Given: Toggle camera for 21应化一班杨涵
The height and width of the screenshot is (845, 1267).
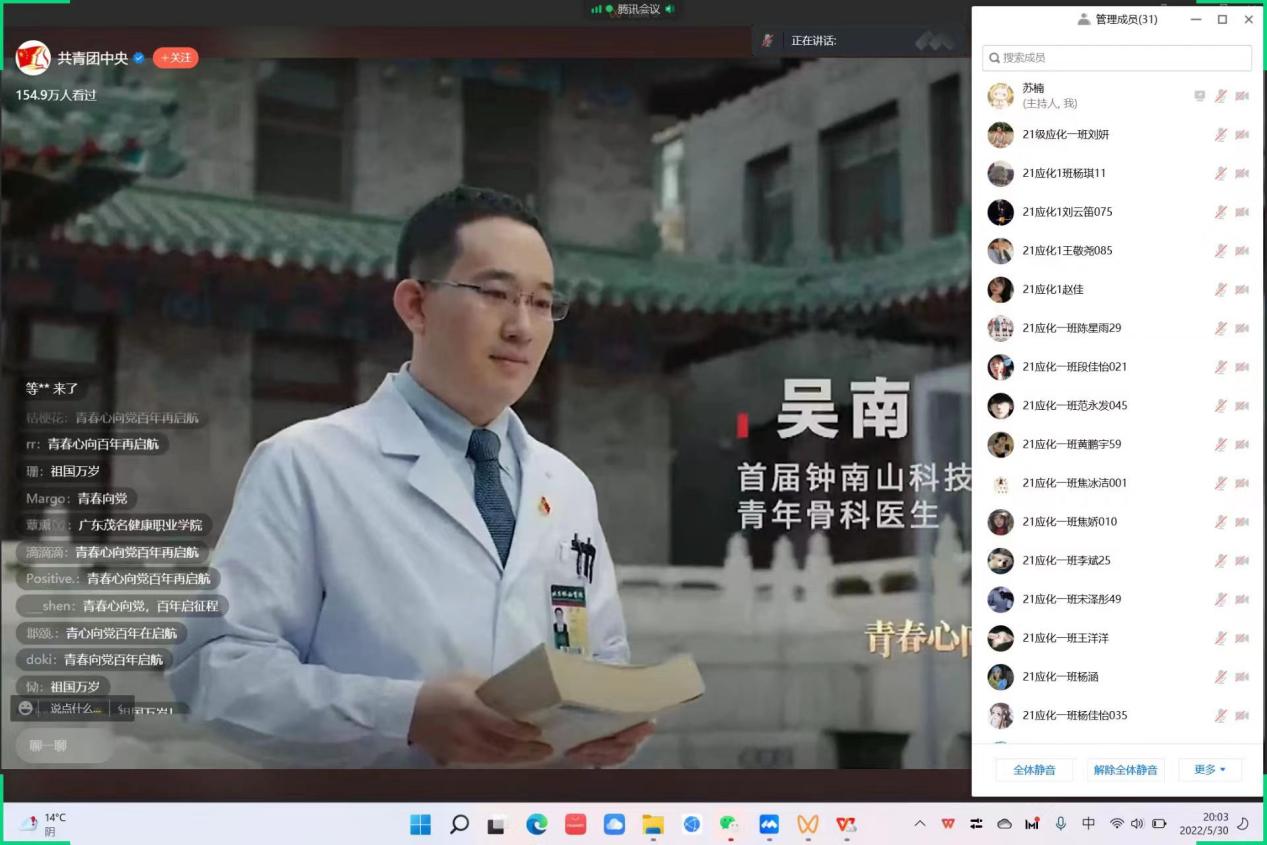Looking at the screenshot, I should point(1242,677).
